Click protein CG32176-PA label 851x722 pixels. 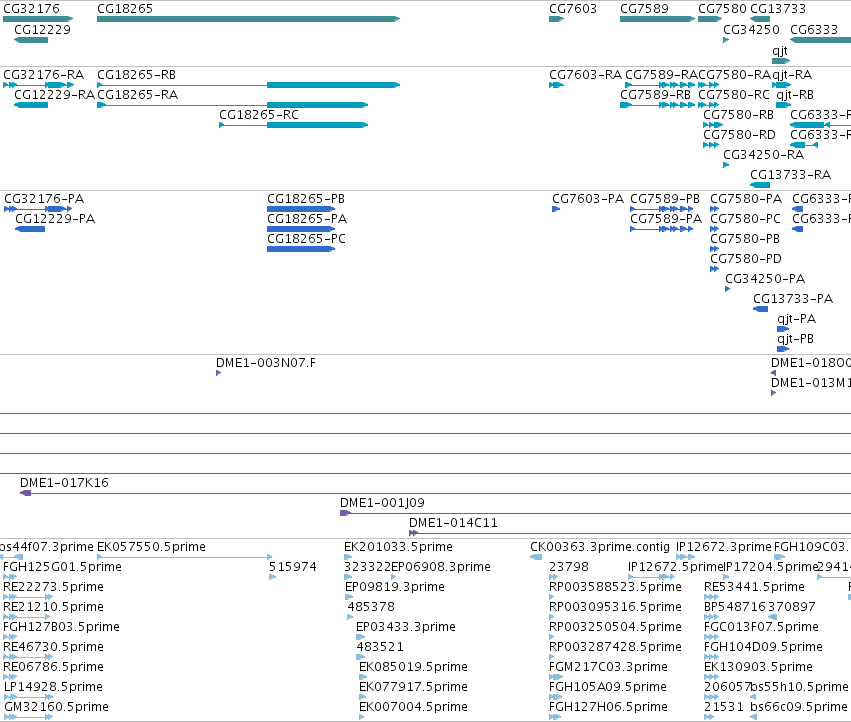pos(44,199)
